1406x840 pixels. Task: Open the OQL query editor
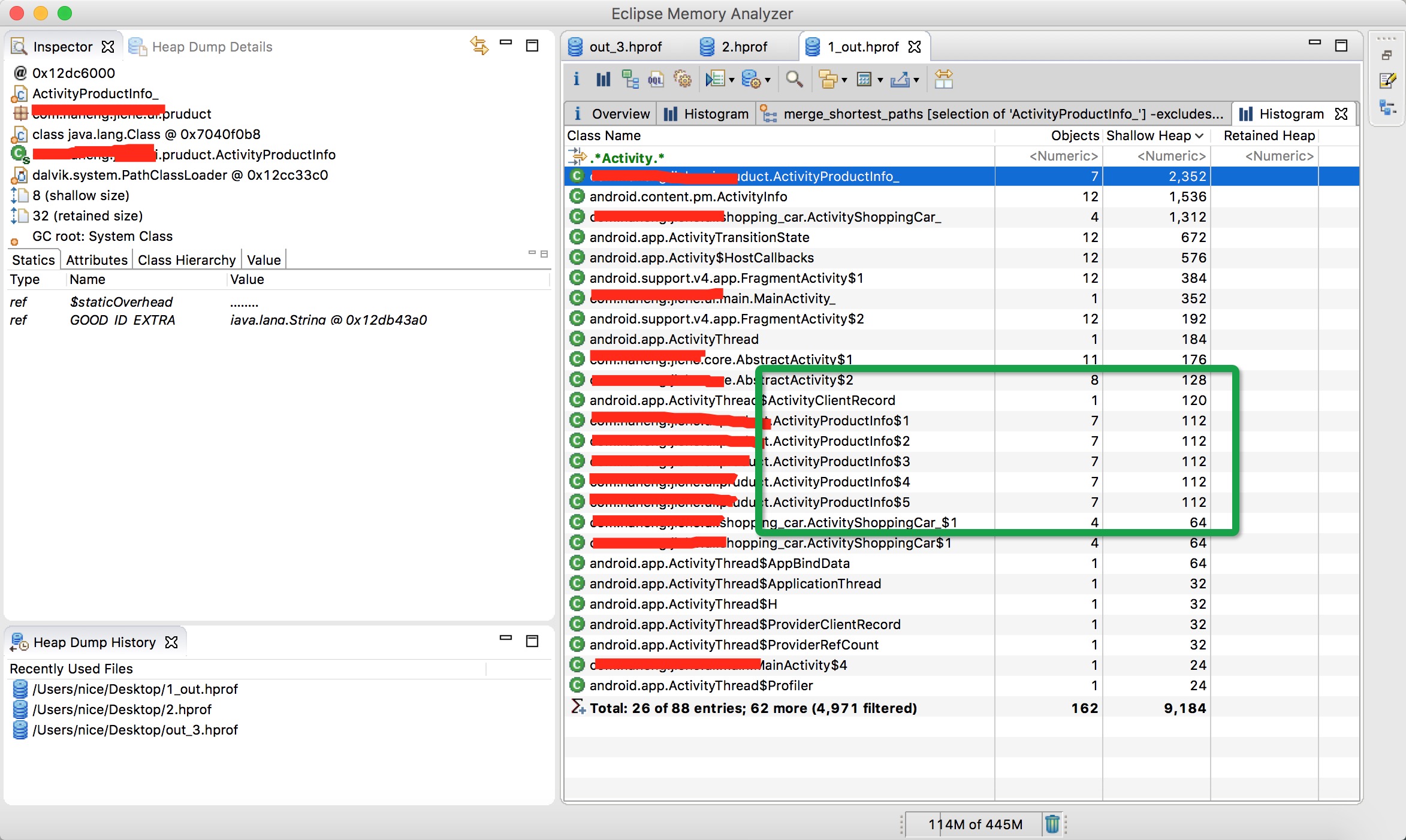tap(656, 79)
